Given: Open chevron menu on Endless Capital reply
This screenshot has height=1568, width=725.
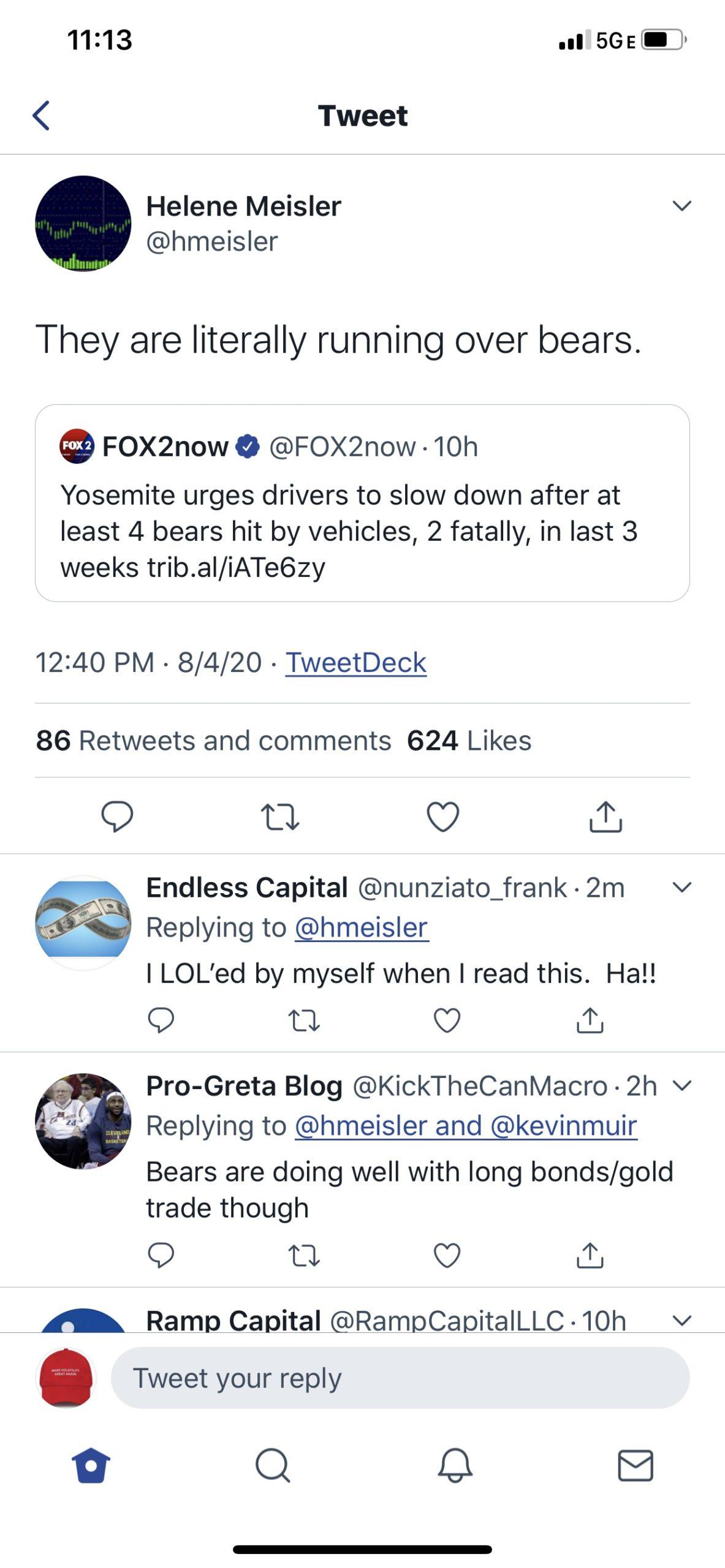Looking at the screenshot, I should 681,888.
